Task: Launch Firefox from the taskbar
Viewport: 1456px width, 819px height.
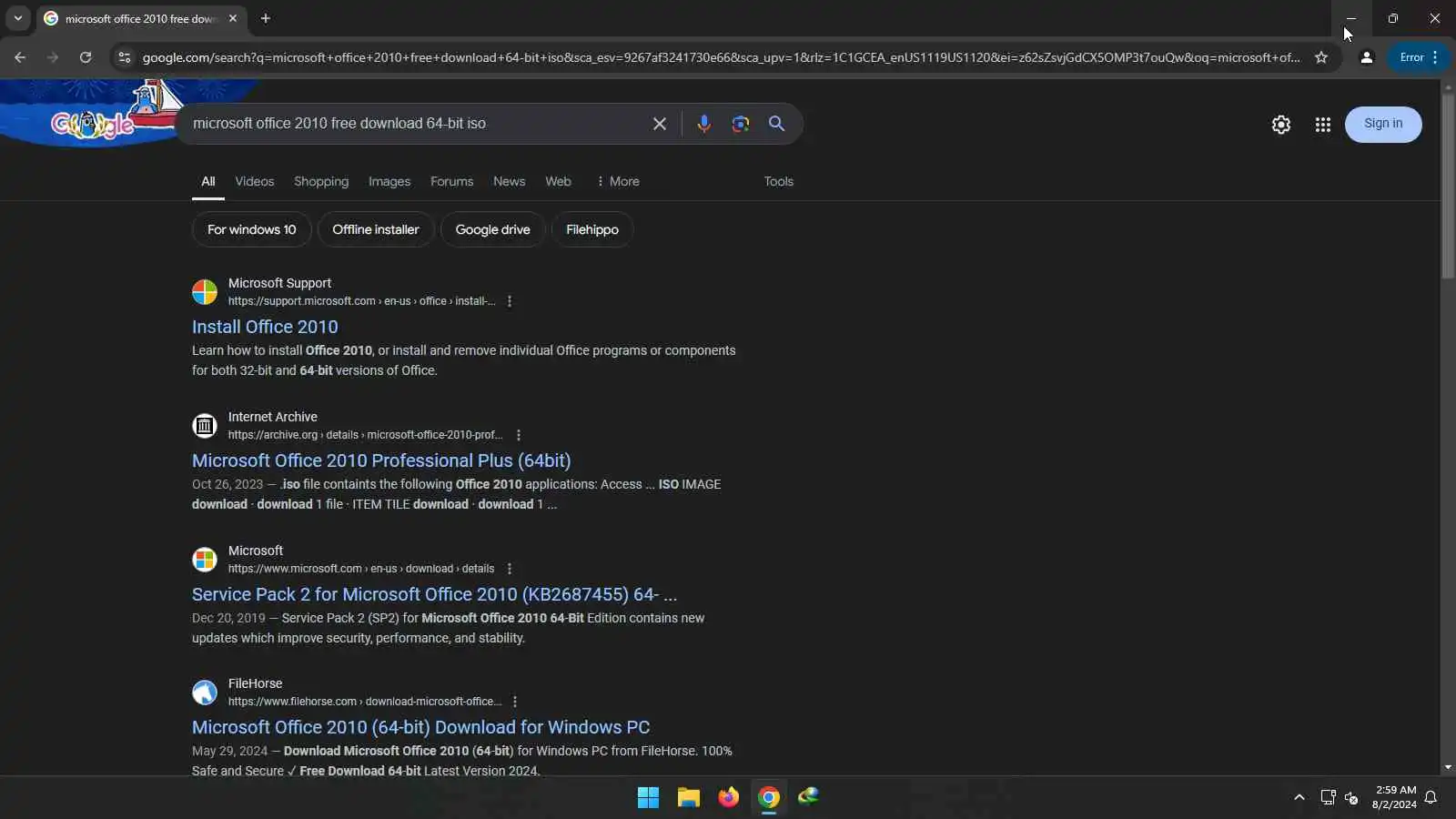Action: coord(729,798)
